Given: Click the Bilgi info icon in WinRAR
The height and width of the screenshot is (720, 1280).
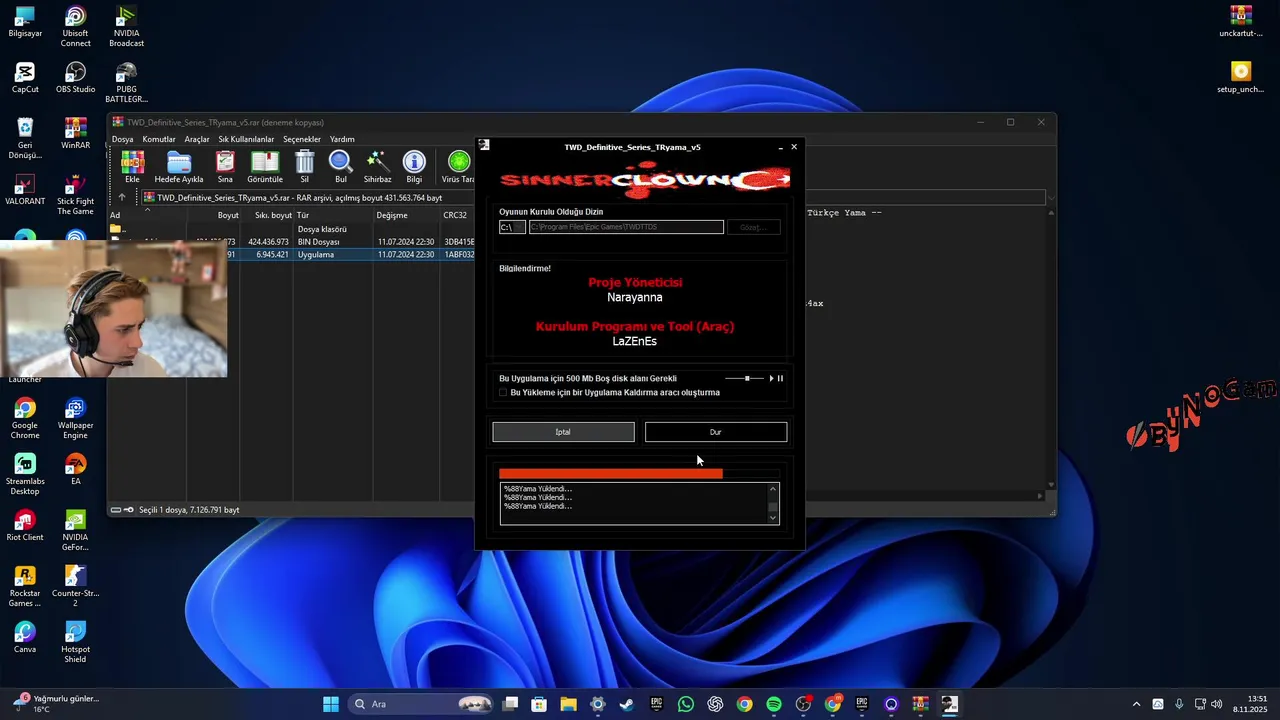Looking at the screenshot, I should (x=414, y=167).
